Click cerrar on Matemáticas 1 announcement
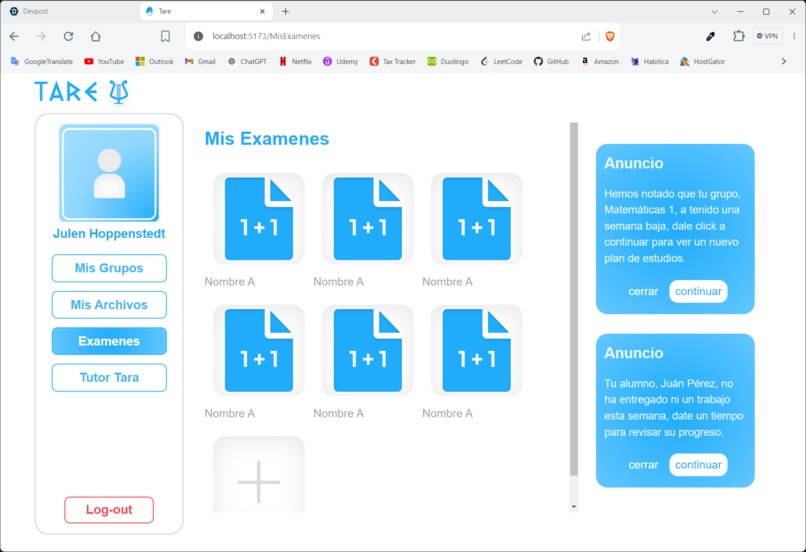The image size is (806, 552). coord(643,291)
